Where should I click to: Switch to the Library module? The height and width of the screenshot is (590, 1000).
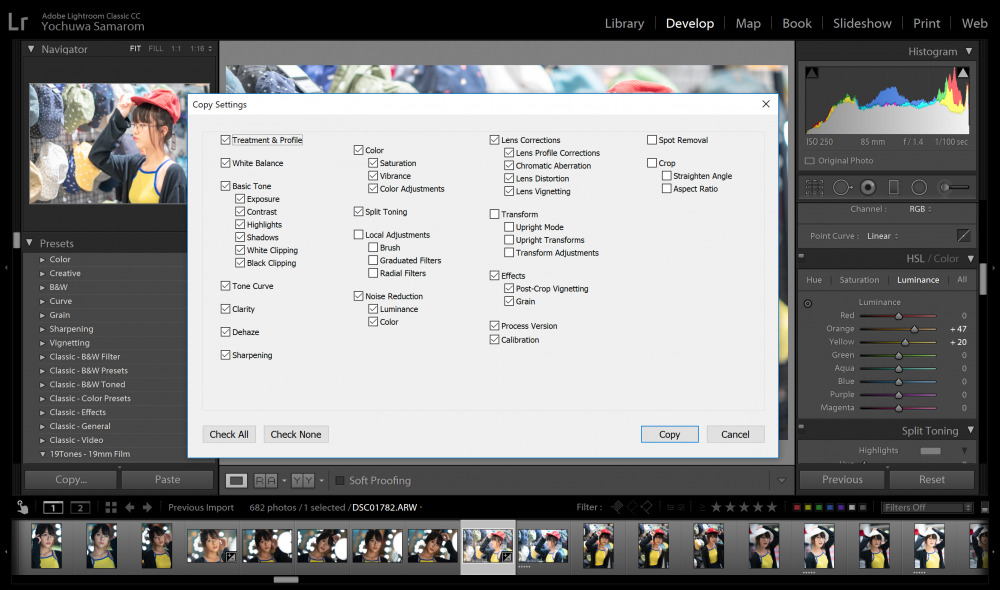coord(624,23)
